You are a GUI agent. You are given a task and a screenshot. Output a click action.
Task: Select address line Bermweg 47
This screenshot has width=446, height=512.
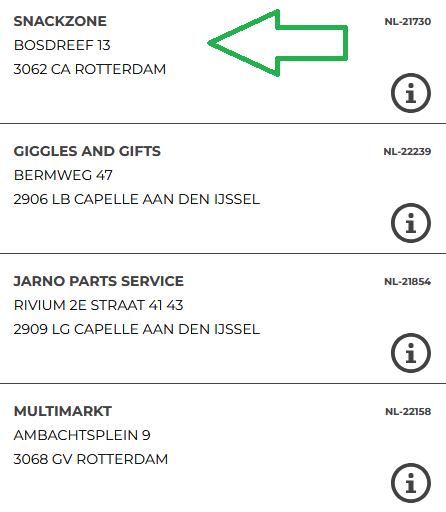[63, 175]
